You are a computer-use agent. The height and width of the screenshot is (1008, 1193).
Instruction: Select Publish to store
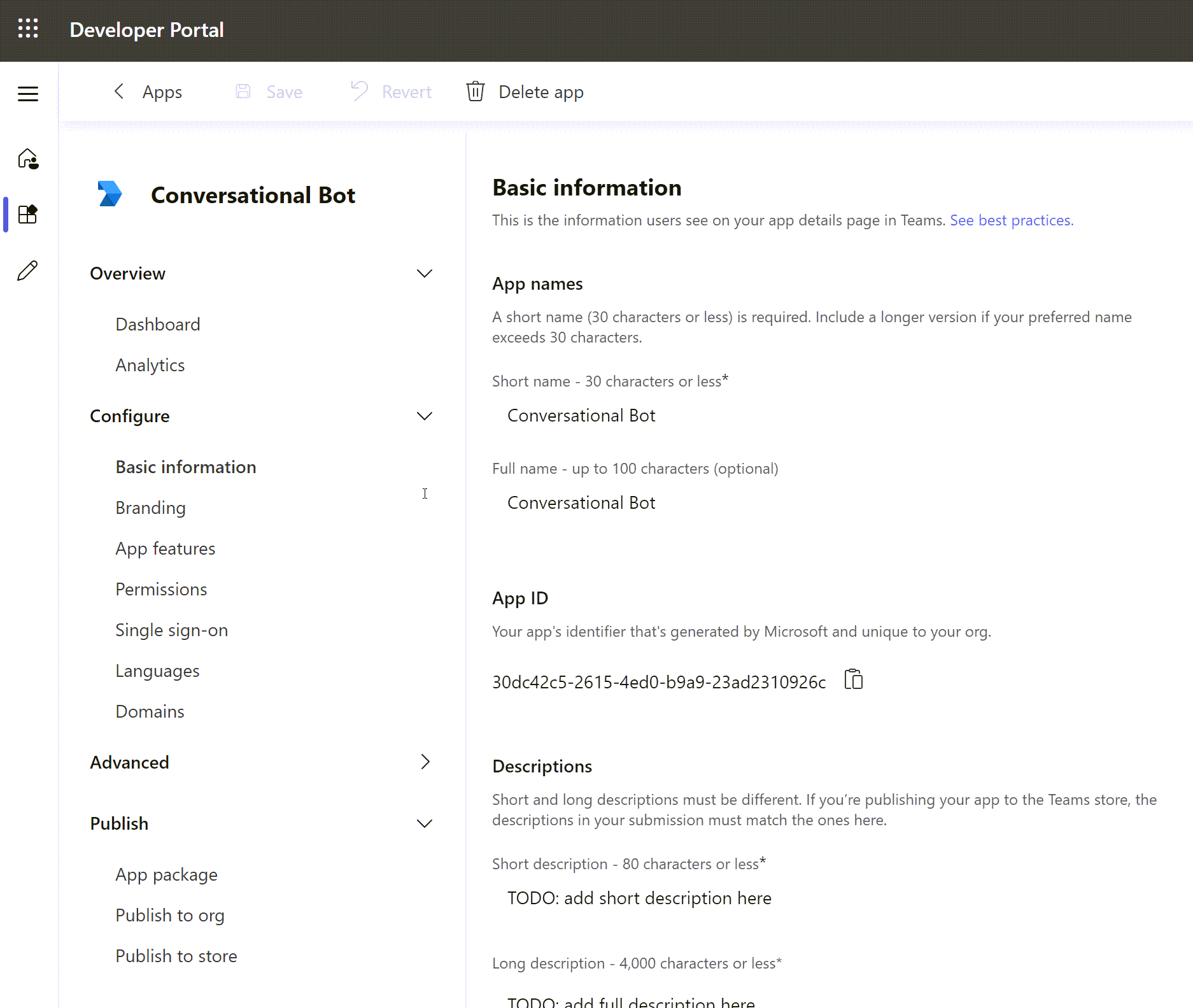coord(176,956)
